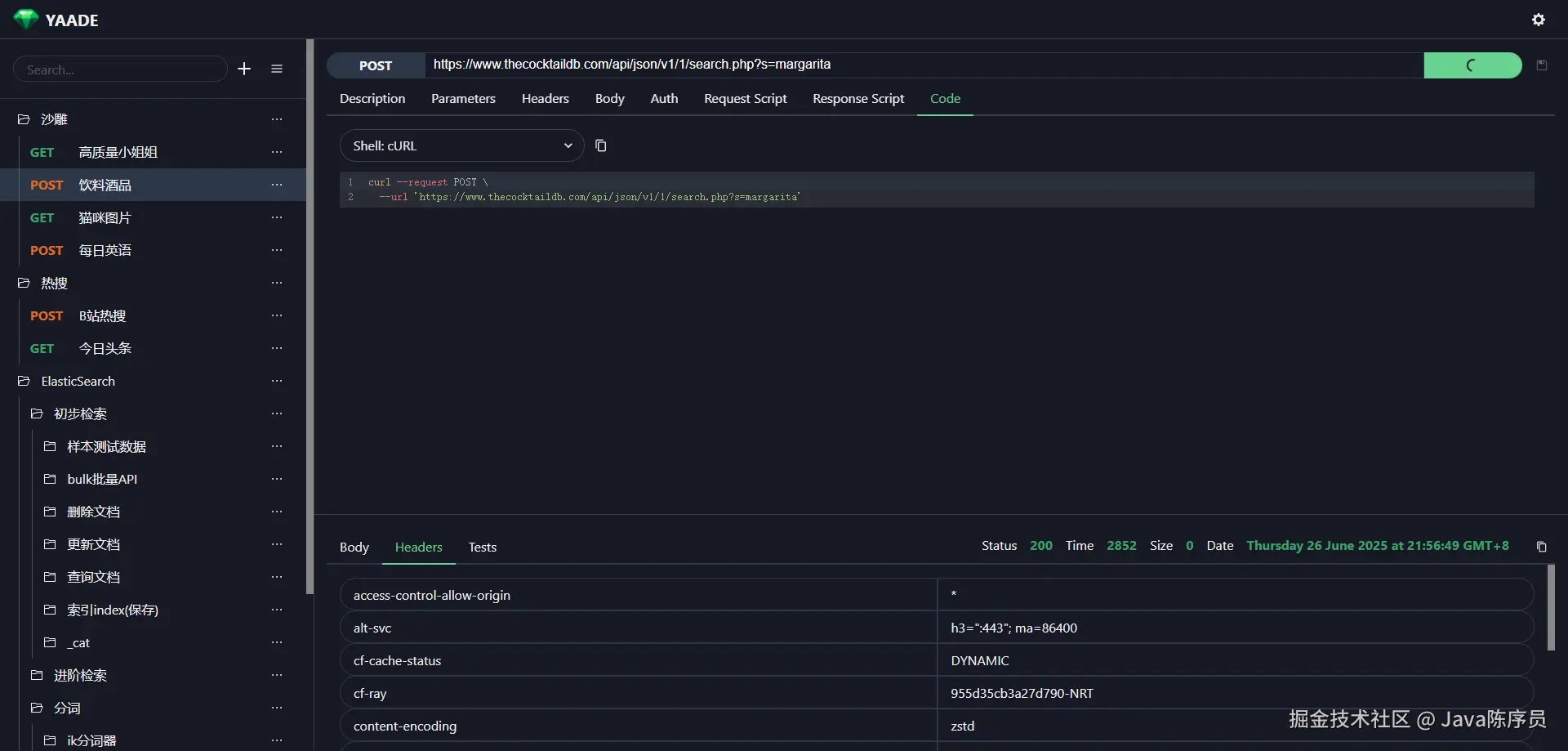Select the 高质量小姐姐 GET request

154,152
